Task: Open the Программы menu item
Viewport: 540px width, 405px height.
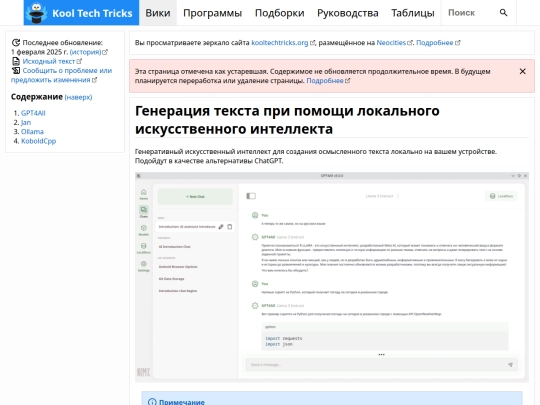Action: click(212, 13)
